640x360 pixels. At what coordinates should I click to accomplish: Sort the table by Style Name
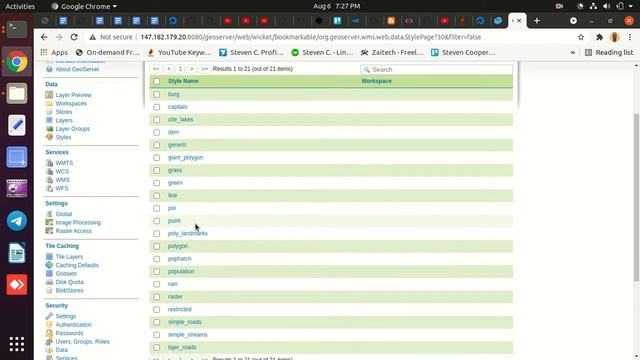pyautogui.click(x=183, y=81)
